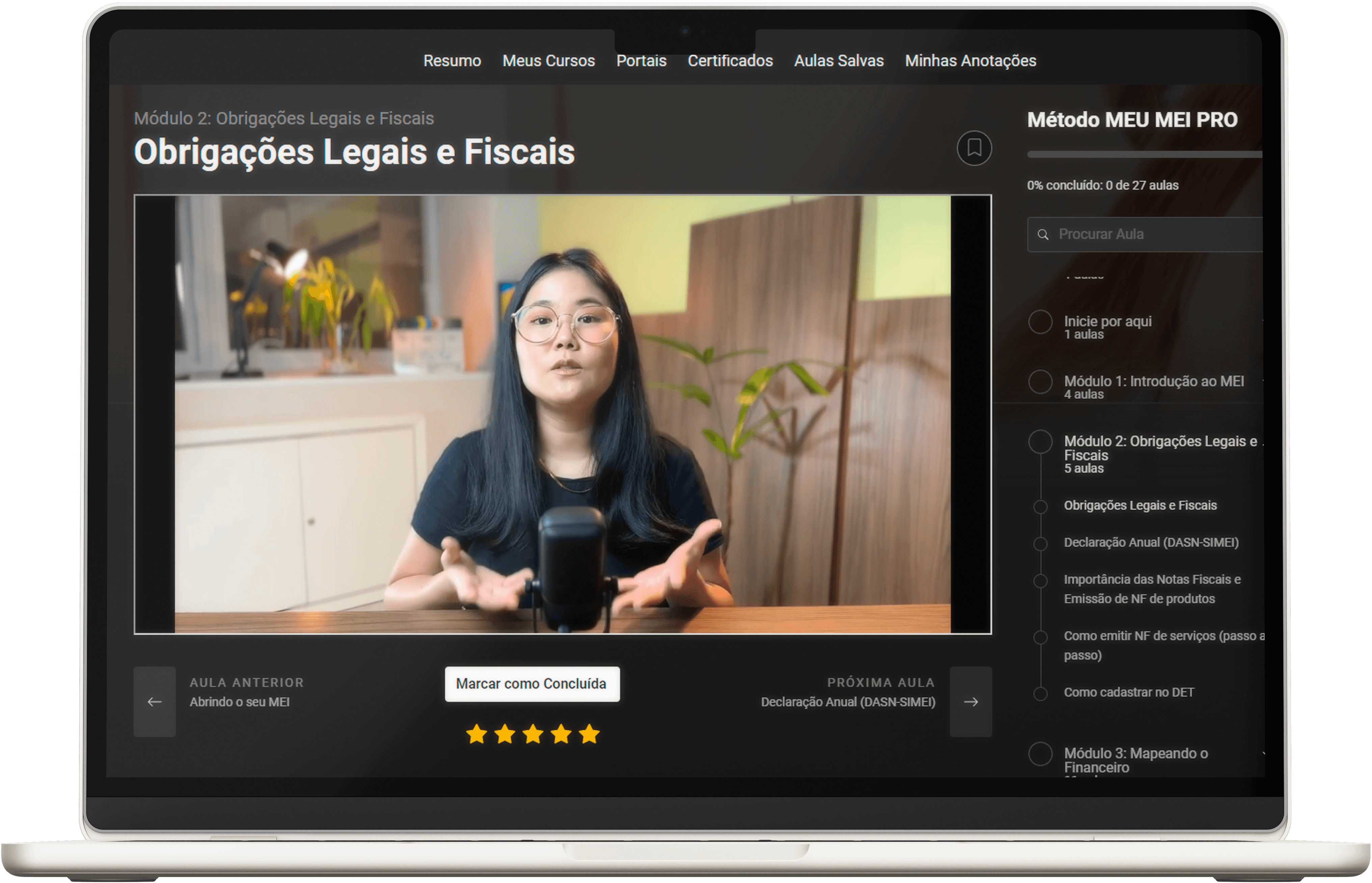
Task: Toggle completion circle for Módulo 1
Action: click(1040, 382)
